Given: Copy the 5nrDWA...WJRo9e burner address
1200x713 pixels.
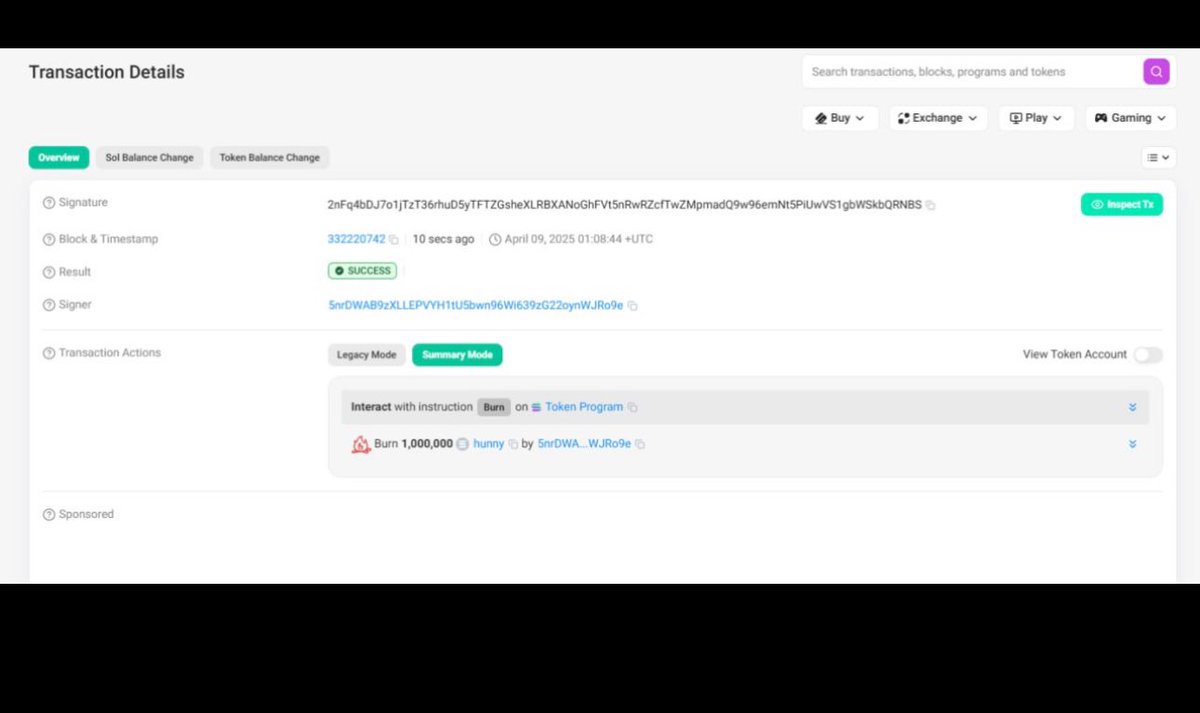Looking at the screenshot, I should (x=640, y=444).
